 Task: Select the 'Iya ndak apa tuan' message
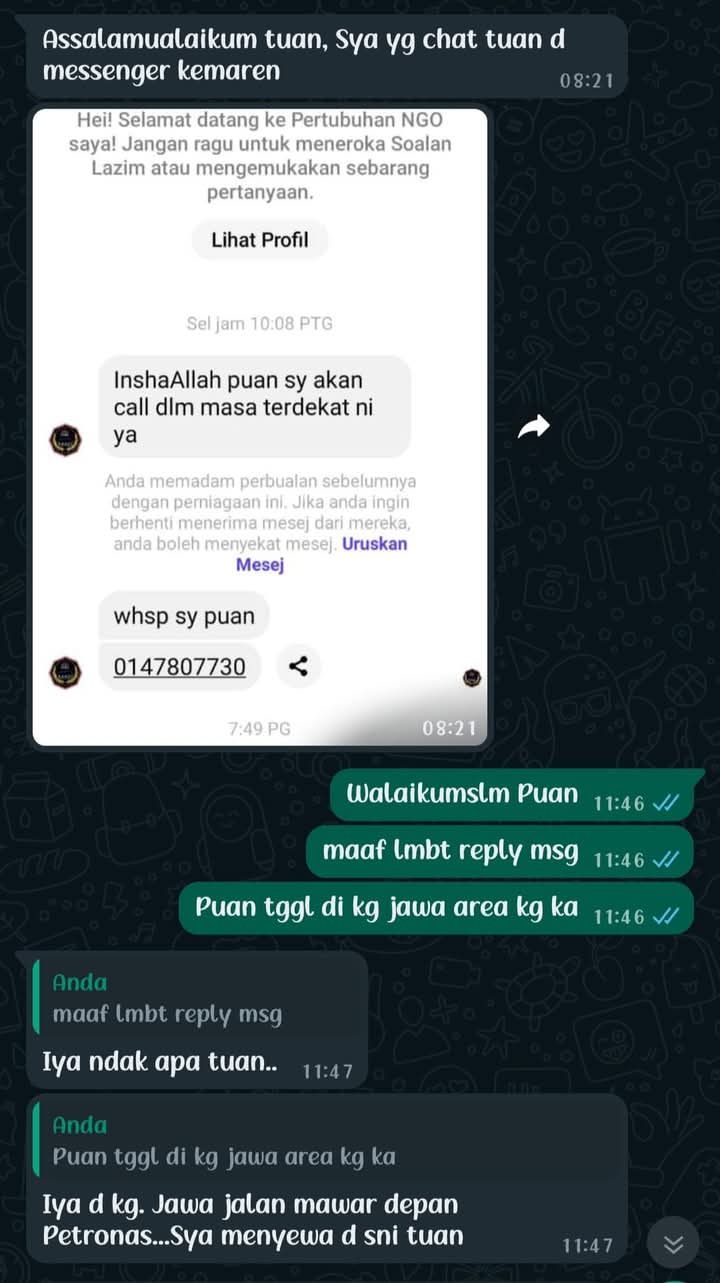click(198, 1017)
